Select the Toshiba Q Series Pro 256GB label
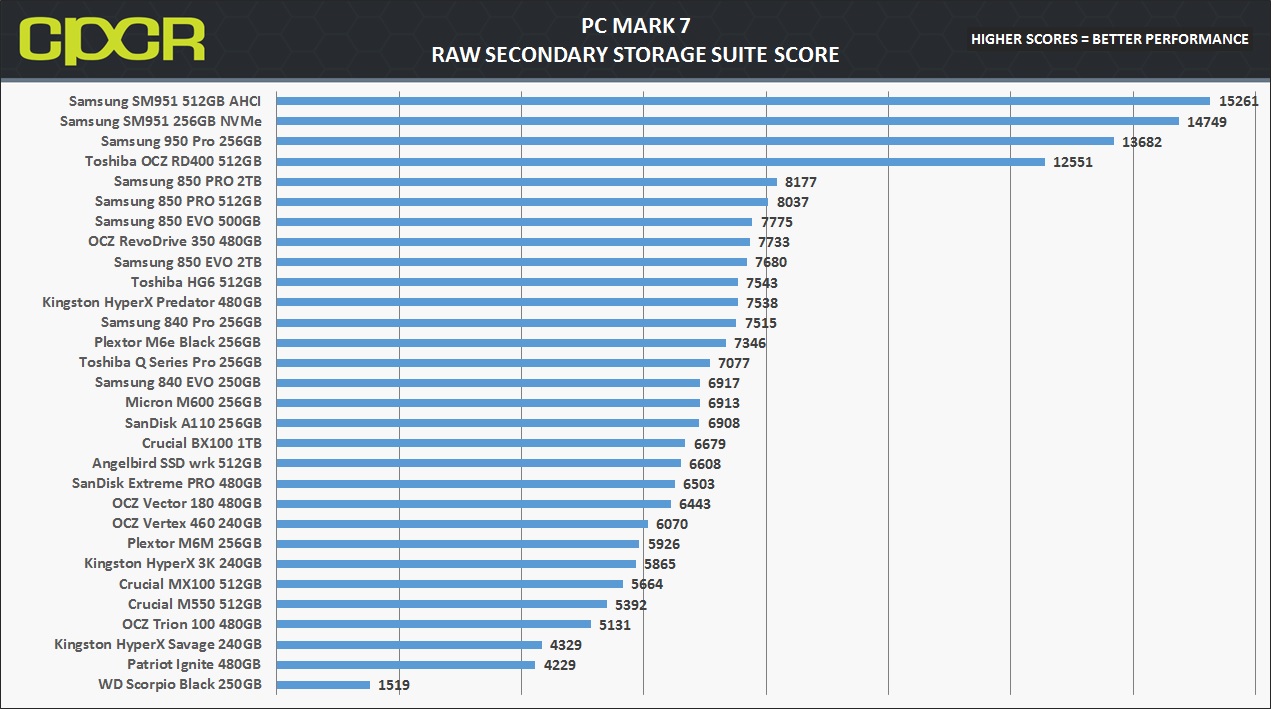The height and width of the screenshot is (709, 1271). pos(171,362)
